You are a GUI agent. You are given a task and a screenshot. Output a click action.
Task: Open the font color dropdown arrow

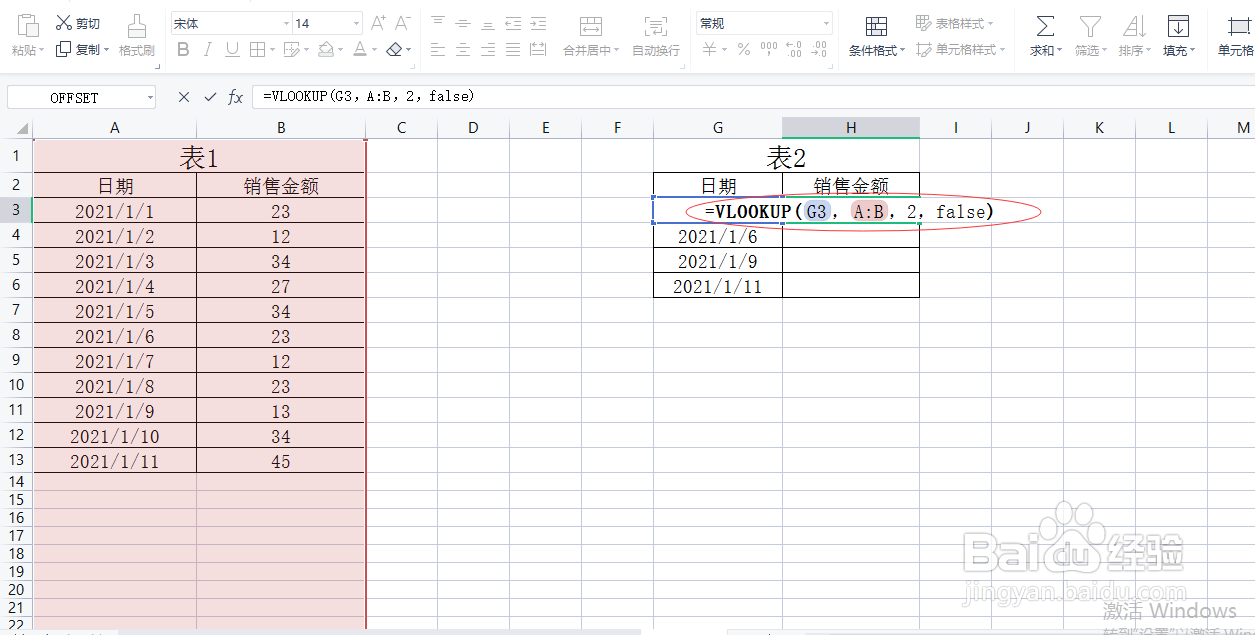click(x=375, y=50)
